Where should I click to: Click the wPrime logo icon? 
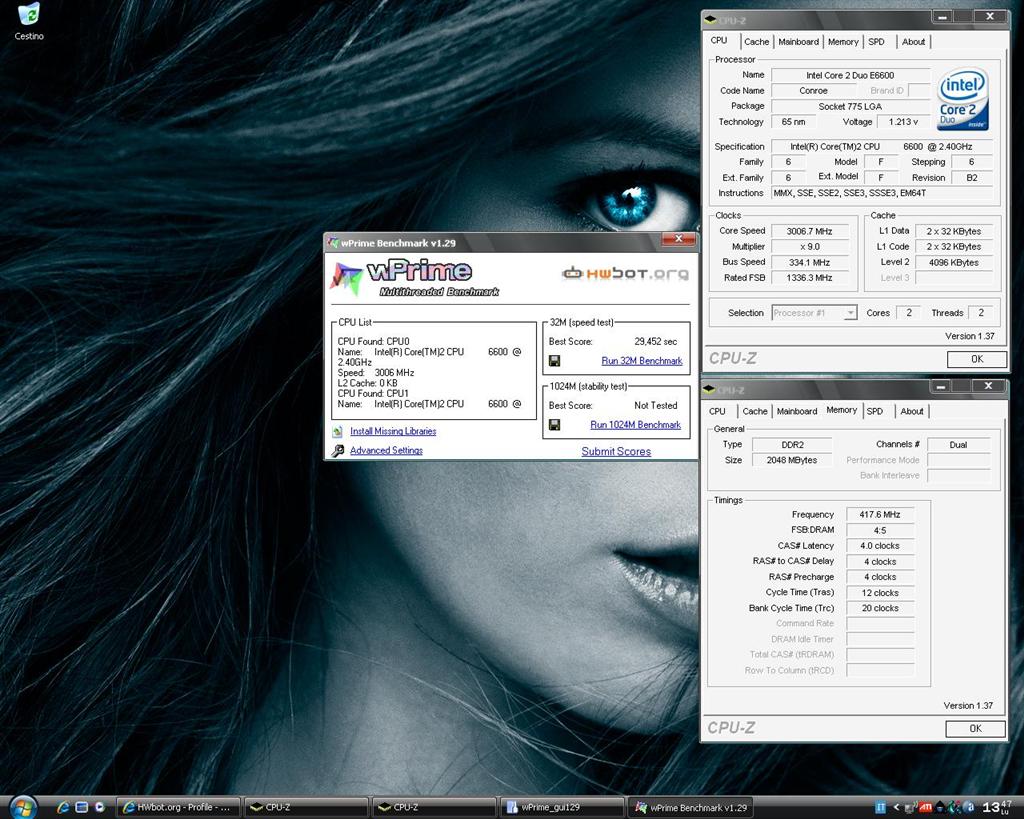(346, 279)
